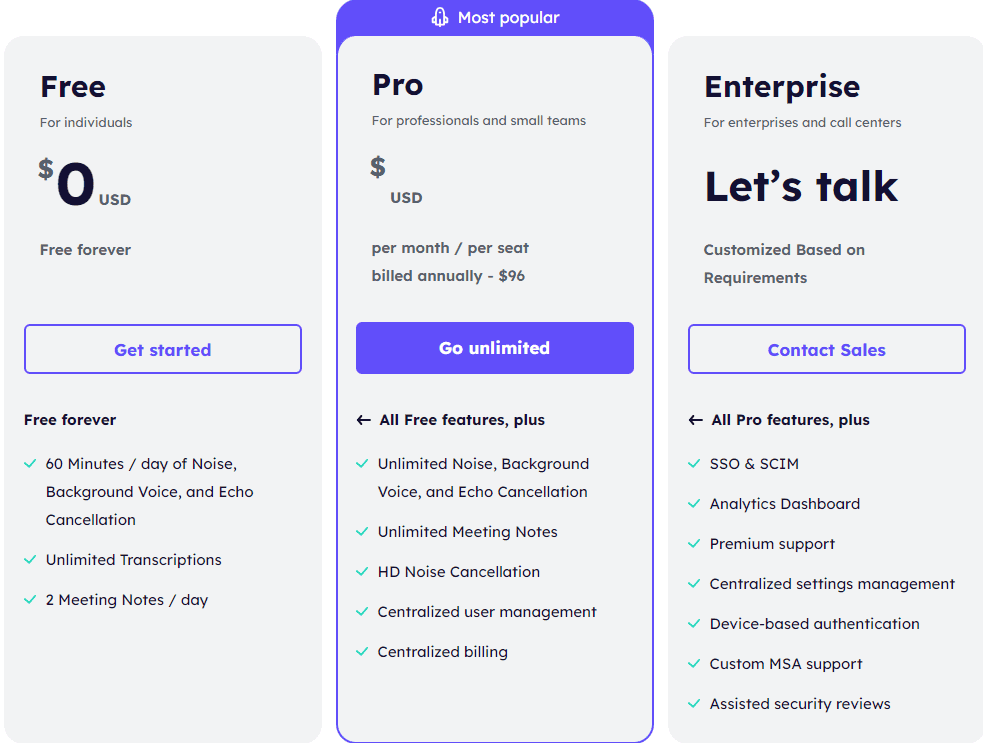
Task: Select the Most popular banner
Action: [495, 18]
